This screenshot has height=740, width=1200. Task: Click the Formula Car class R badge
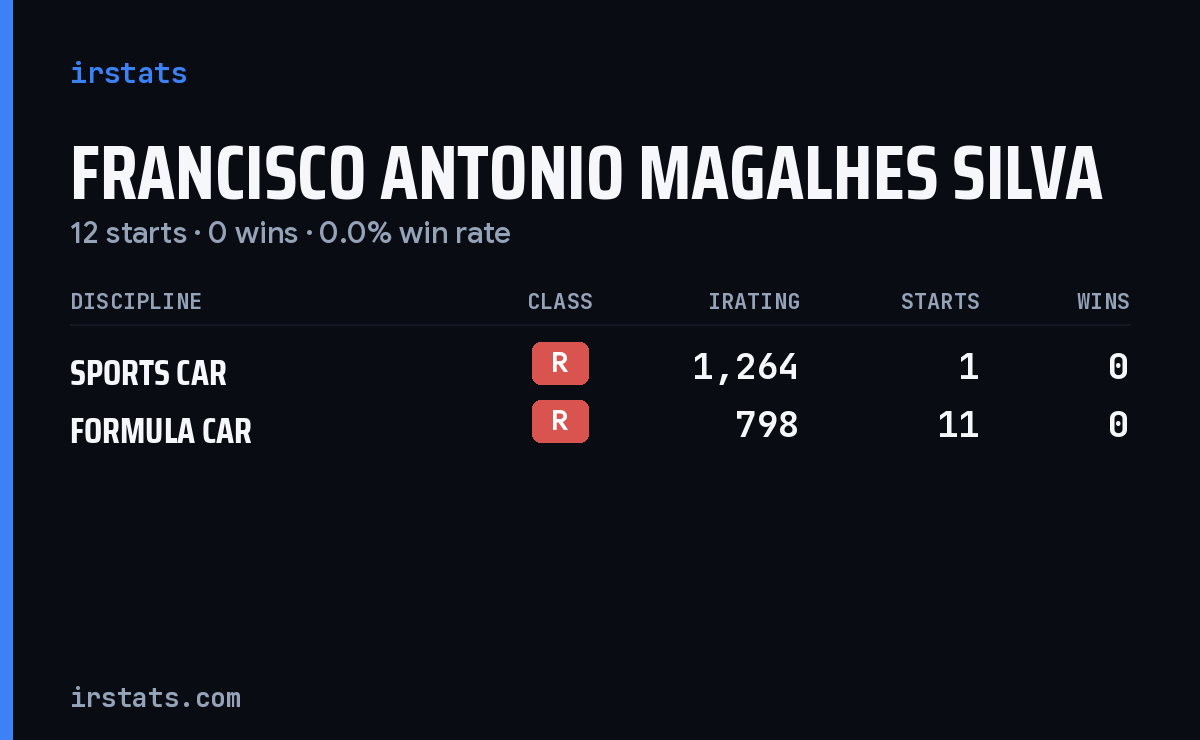560,421
